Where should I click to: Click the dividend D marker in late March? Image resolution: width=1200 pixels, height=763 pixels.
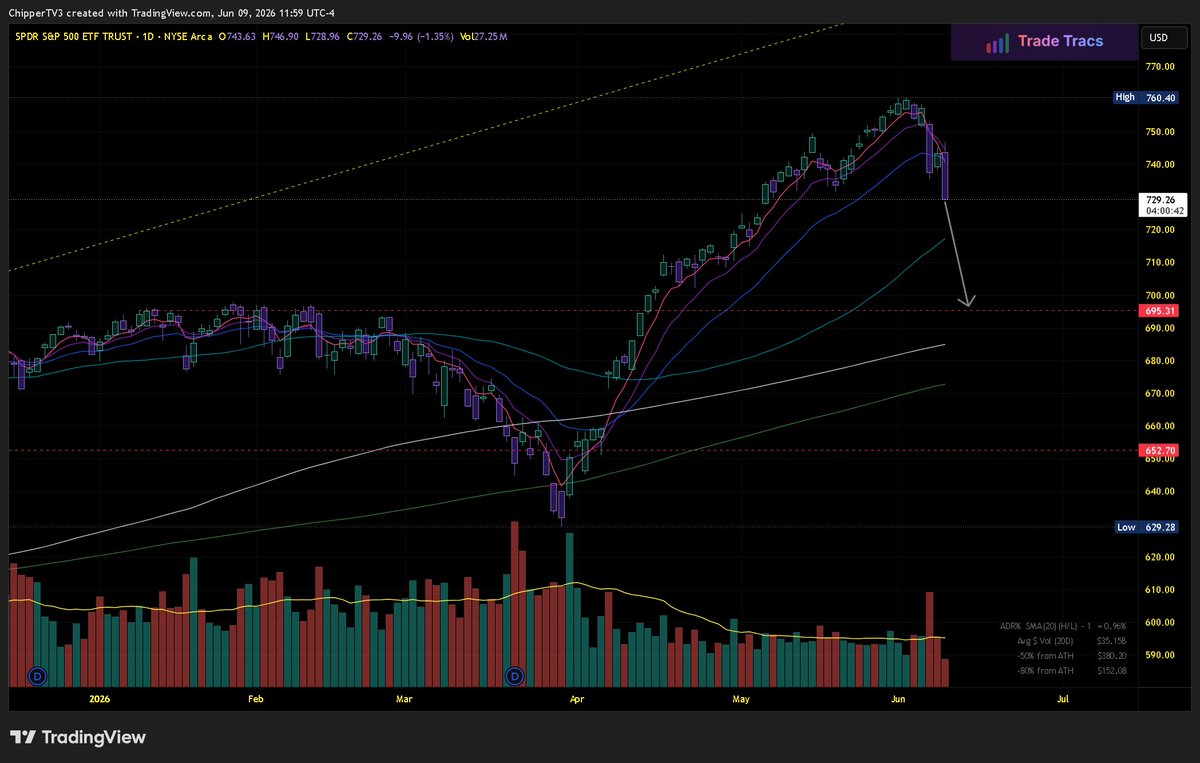[x=516, y=676]
